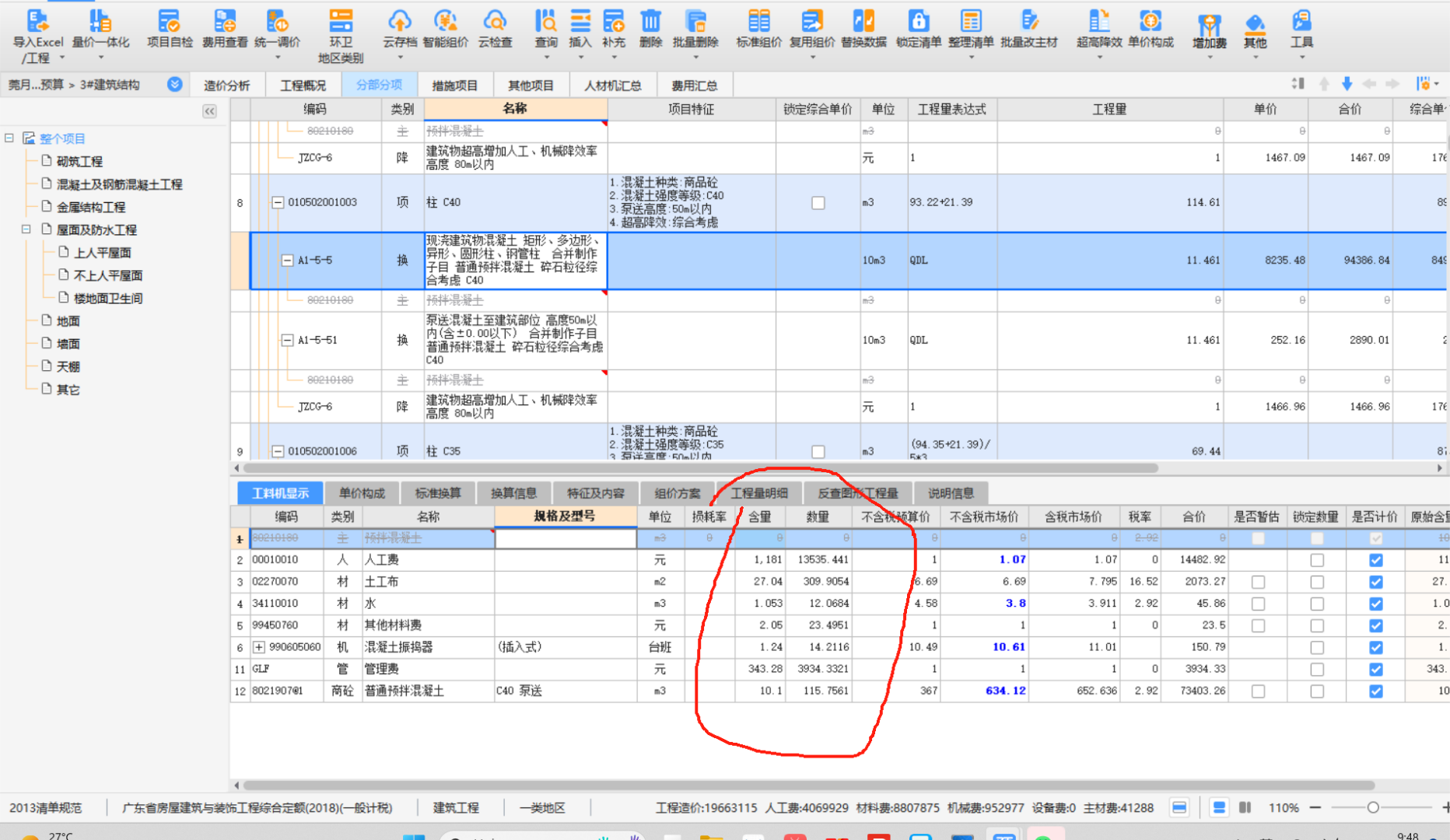Open the 单价构成 bottom tab

(x=362, y=493)
